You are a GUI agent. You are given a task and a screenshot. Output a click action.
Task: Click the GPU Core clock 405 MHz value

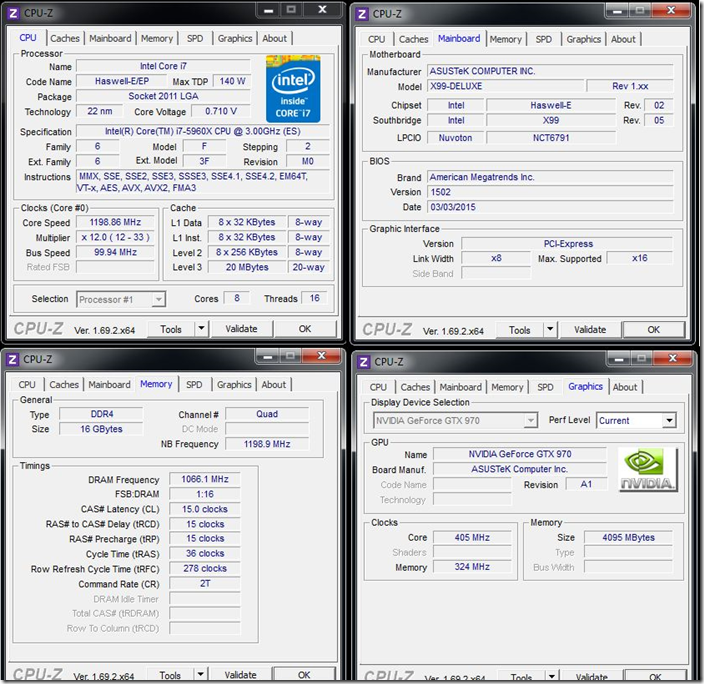472,538
